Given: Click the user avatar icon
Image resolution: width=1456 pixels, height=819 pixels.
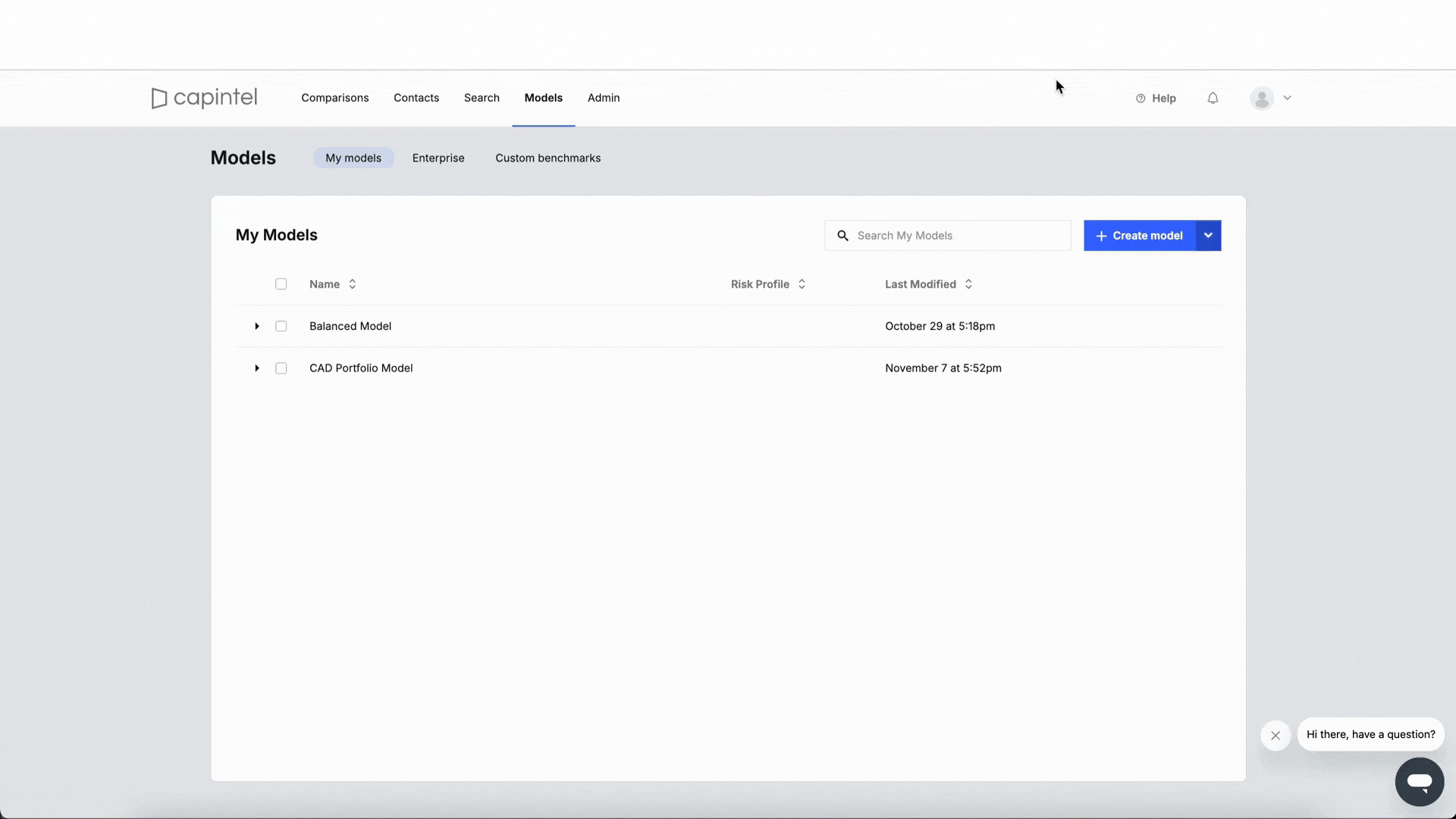Looking at the screenshot, I should [x=1262, y=99].
